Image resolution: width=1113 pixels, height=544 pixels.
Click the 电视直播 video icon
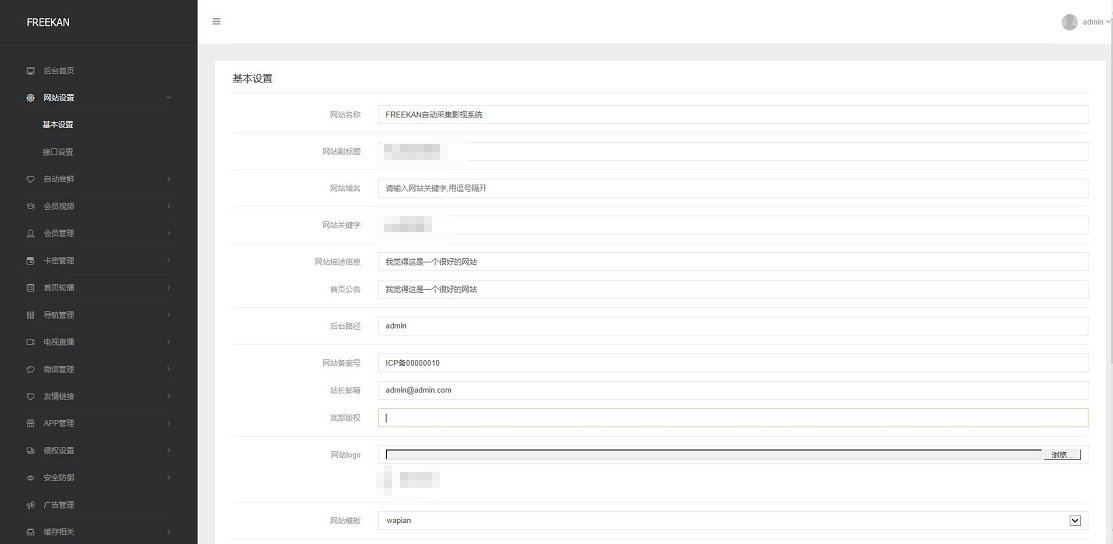coord(31,342)
